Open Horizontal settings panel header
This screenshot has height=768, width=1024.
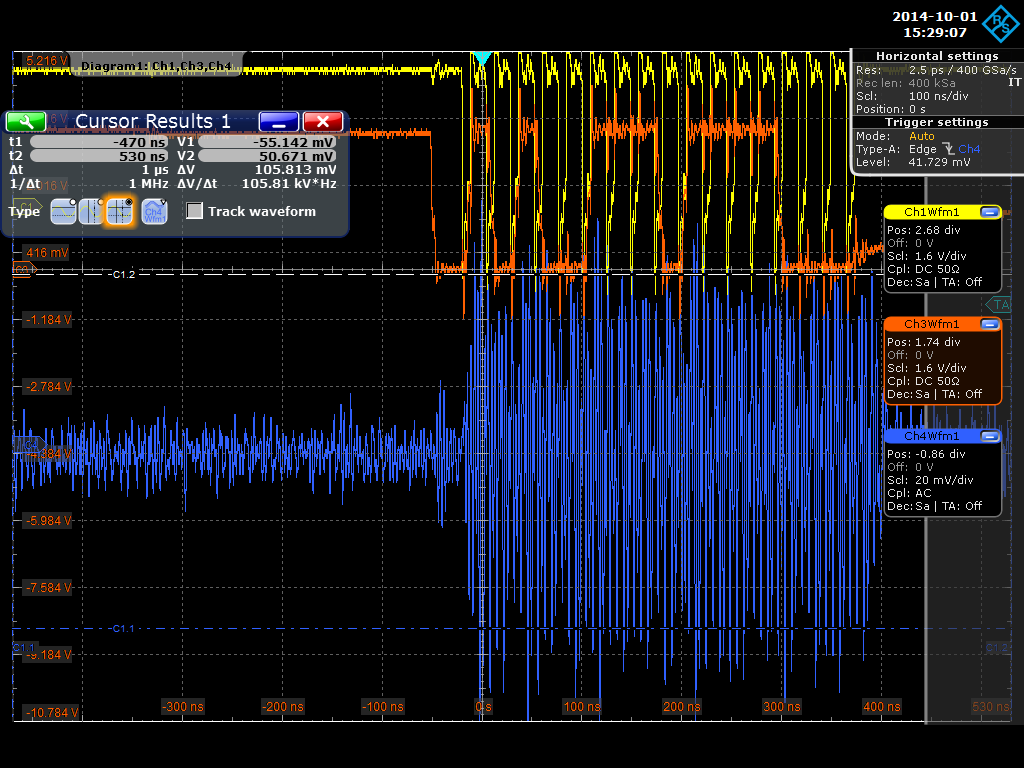point(936,56)
